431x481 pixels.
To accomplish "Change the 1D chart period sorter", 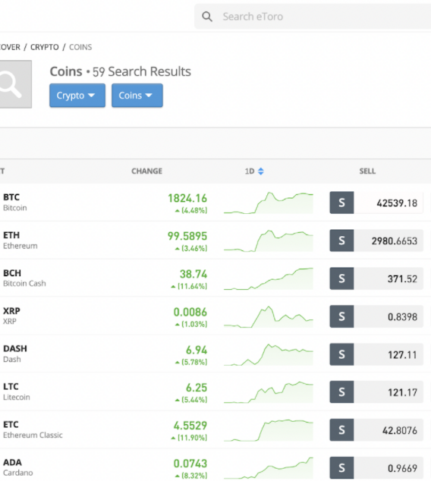I will (x=254, y=171).
